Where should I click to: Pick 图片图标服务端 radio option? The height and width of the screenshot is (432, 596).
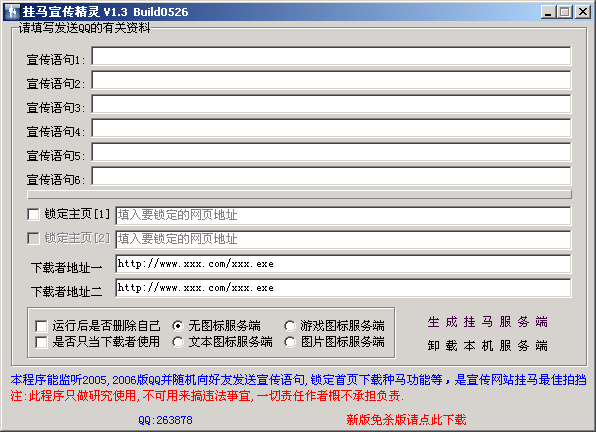pyautogui.click(x=290, y=342)
